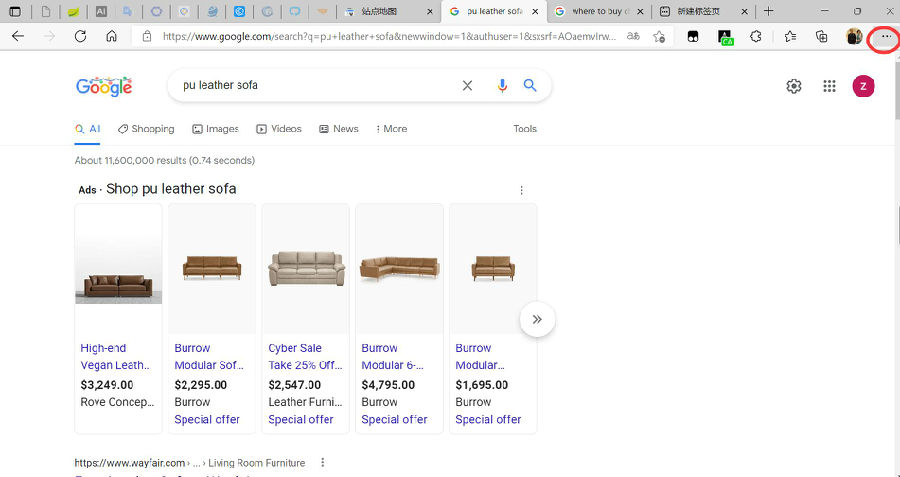Screen dimensions: 900x477
Task: Open the $2,295.00 Burrow sofa image
Action: tap(212, 268)
